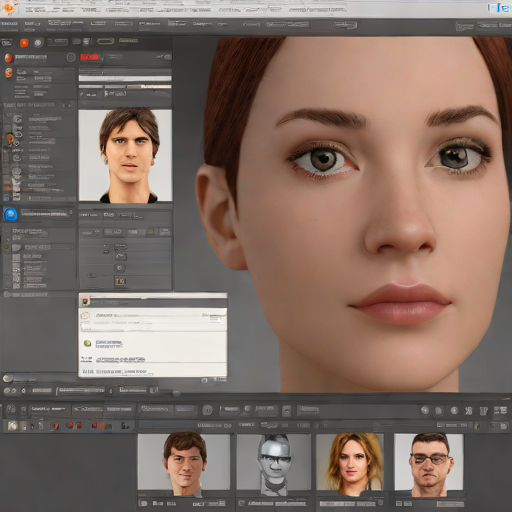Click the orange square icon in upper toolbar
The height and width of the screenshot is (512, 512).
pyautogui.click(x=24, y=43)
